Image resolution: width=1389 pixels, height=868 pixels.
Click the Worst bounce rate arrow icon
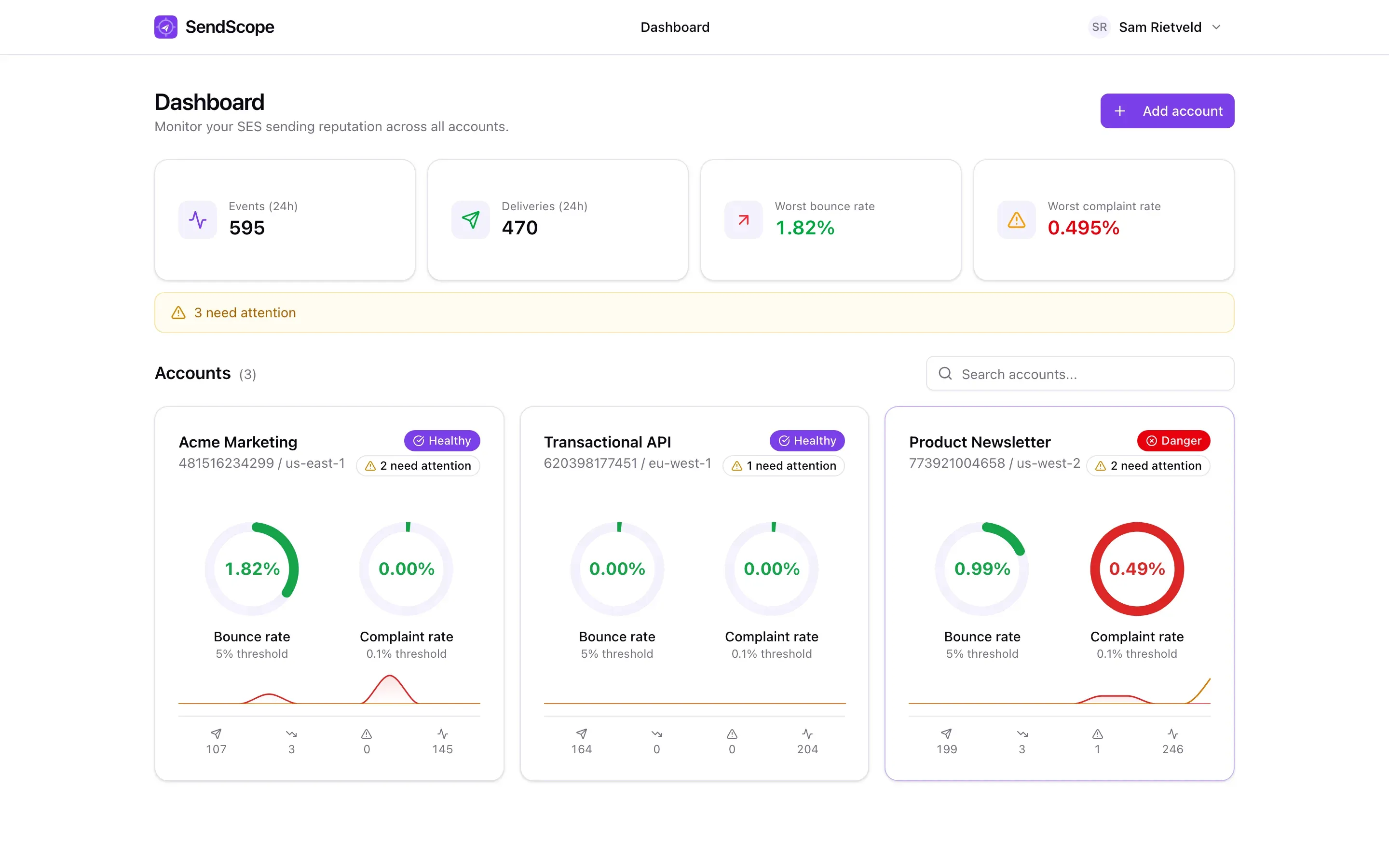pos(743,220)
